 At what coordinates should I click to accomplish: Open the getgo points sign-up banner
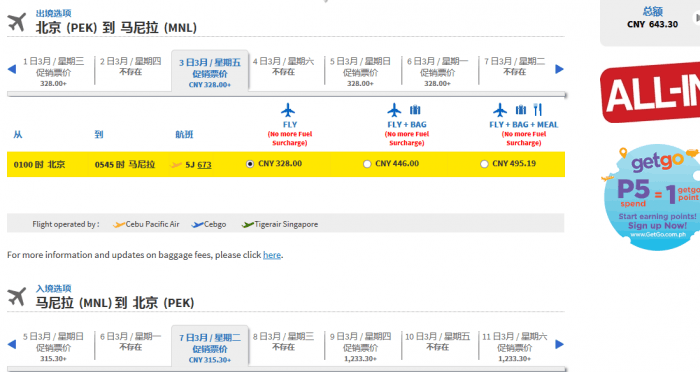click(x=652, y=196)
